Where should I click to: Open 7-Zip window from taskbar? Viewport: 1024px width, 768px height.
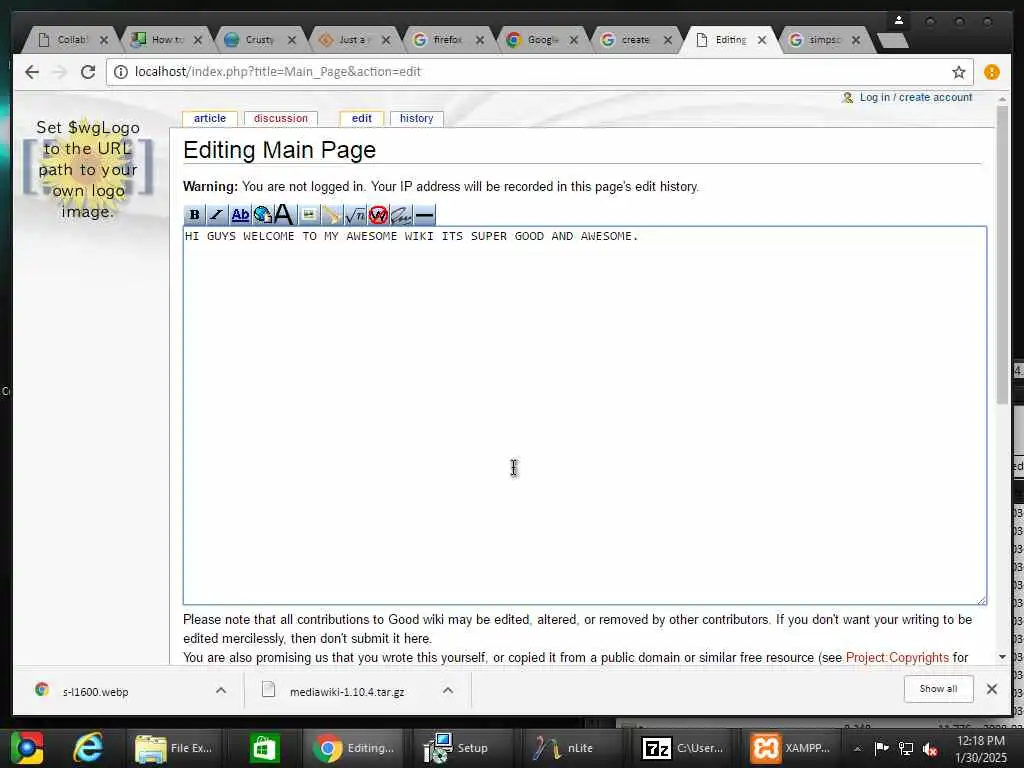(682, 748)
